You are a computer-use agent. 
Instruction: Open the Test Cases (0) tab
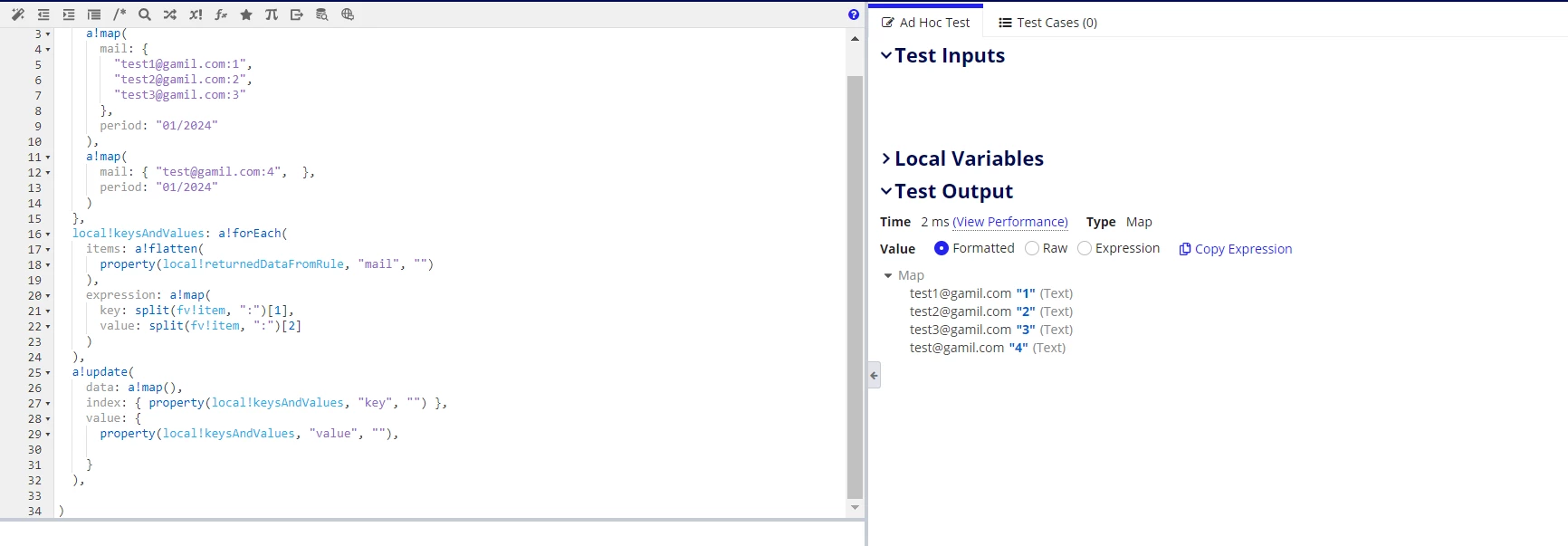(x=1047, y=23)
